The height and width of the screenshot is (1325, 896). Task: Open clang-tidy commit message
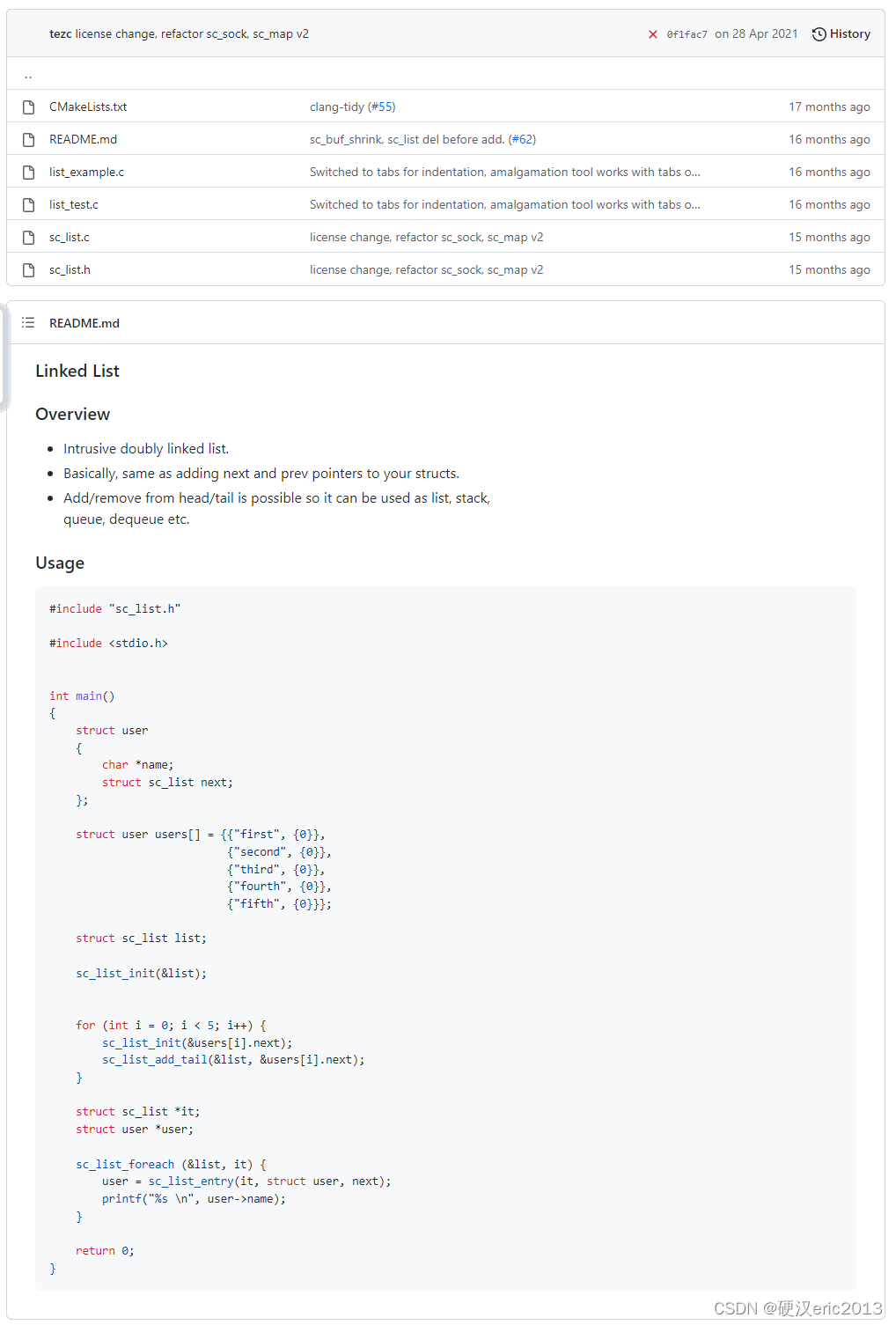337,107
